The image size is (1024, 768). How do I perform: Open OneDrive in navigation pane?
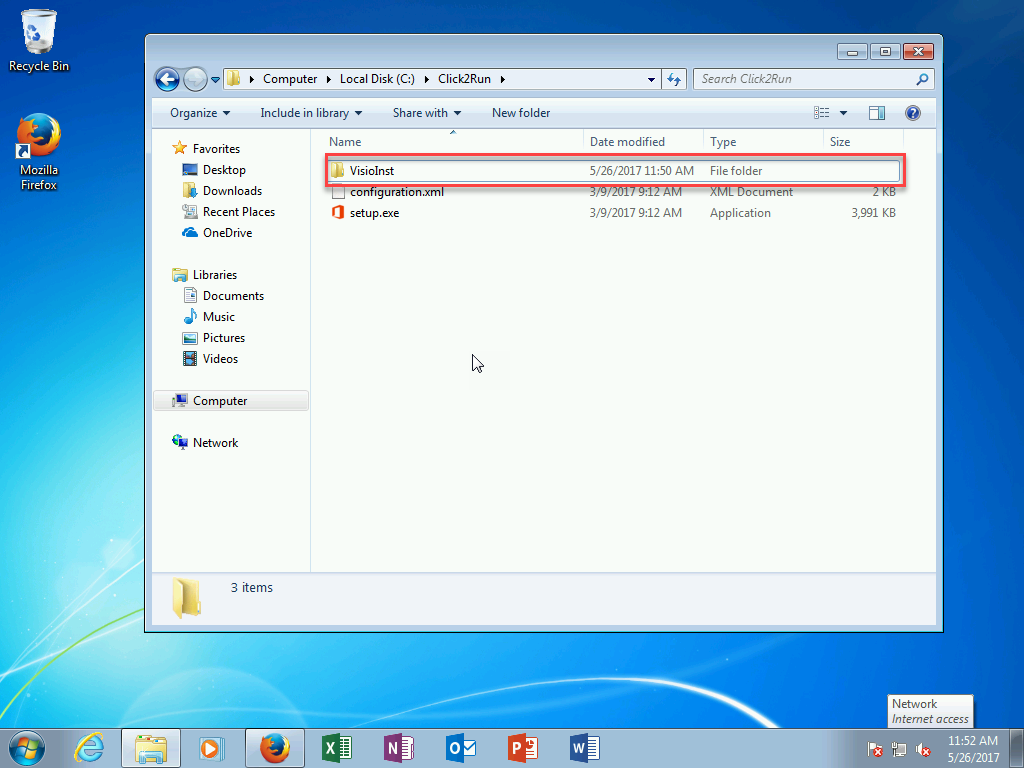click(x=227, y=232)
